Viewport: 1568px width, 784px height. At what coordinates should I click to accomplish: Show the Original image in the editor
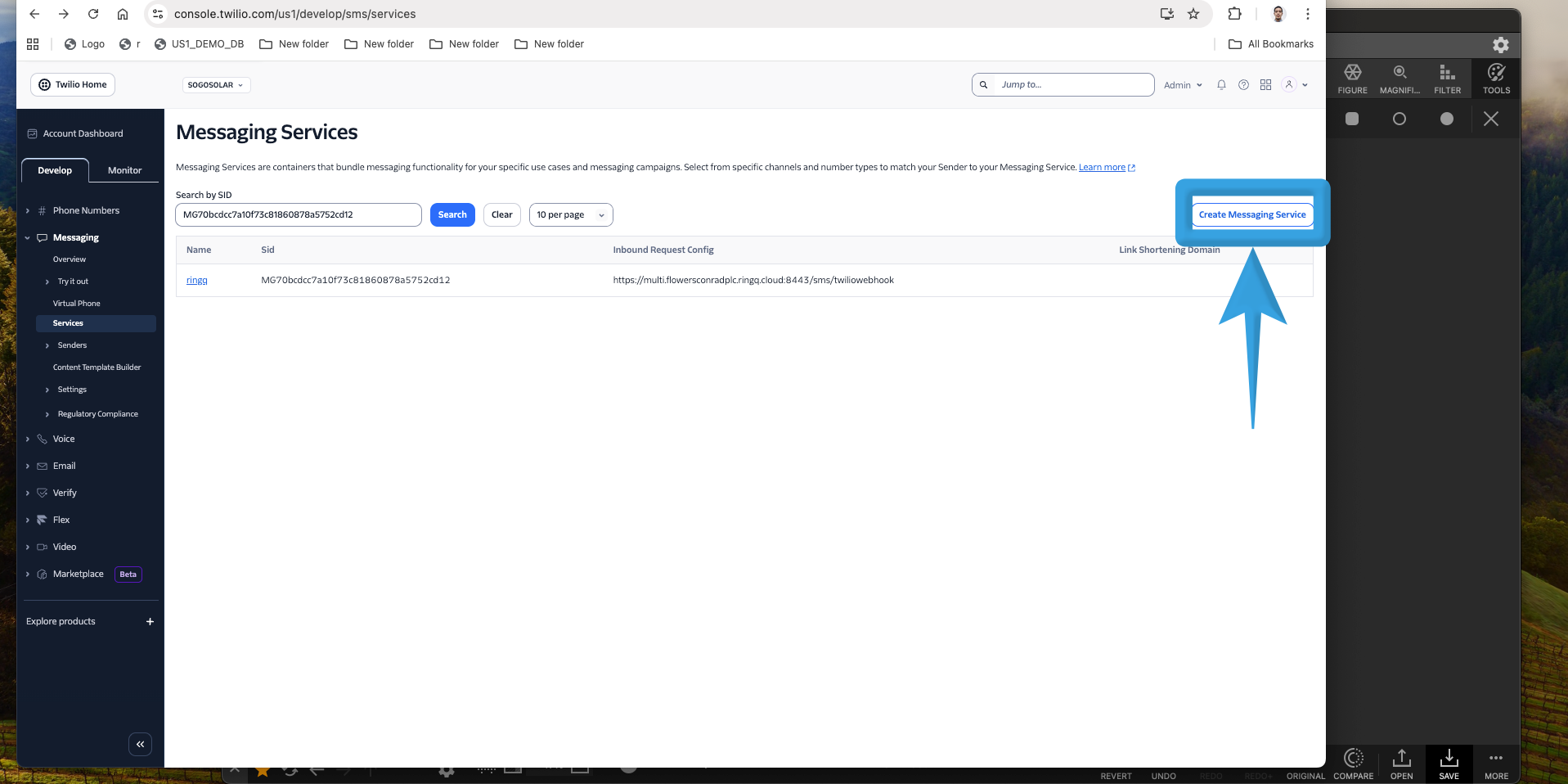(1305, 776)
